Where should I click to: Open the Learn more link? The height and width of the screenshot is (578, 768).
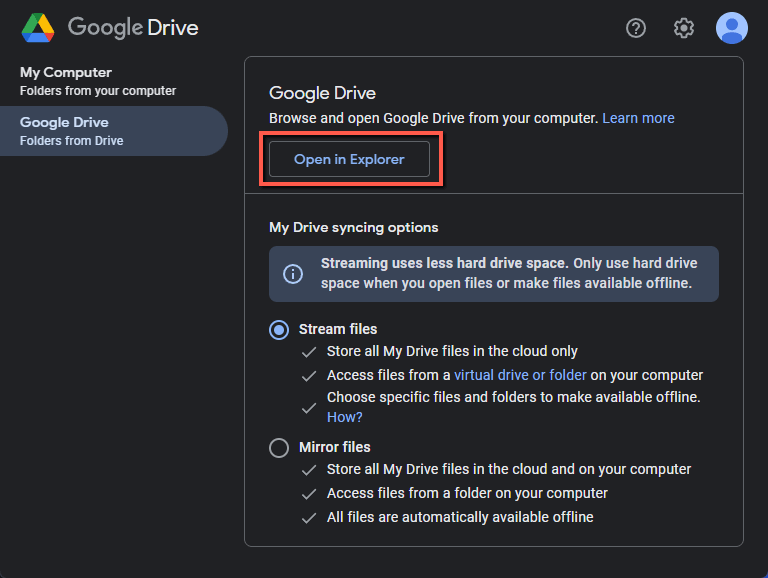point(638,118)
